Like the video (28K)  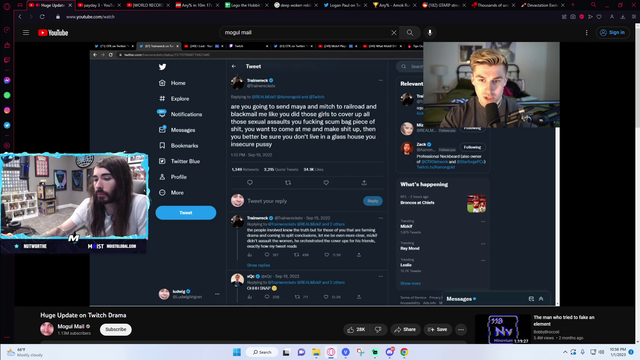[x=357, y=329]
